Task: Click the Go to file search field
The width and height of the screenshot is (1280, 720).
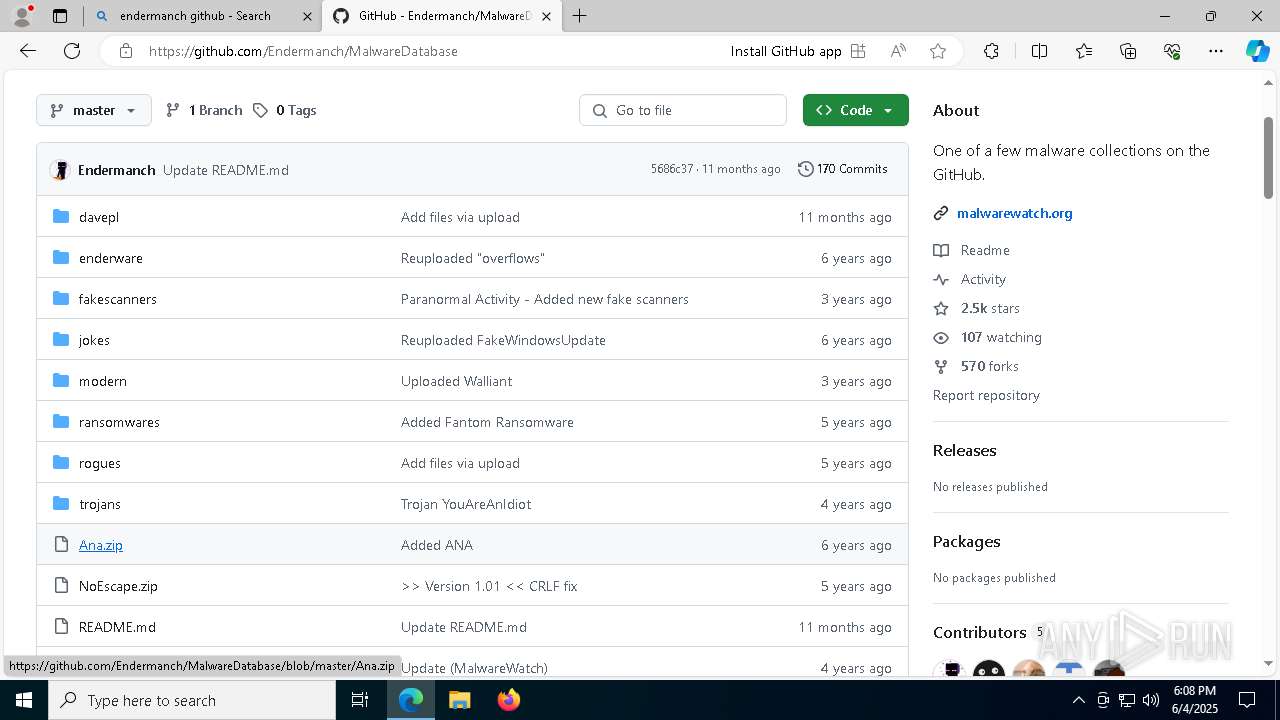Action: click(x=683, y=110)
